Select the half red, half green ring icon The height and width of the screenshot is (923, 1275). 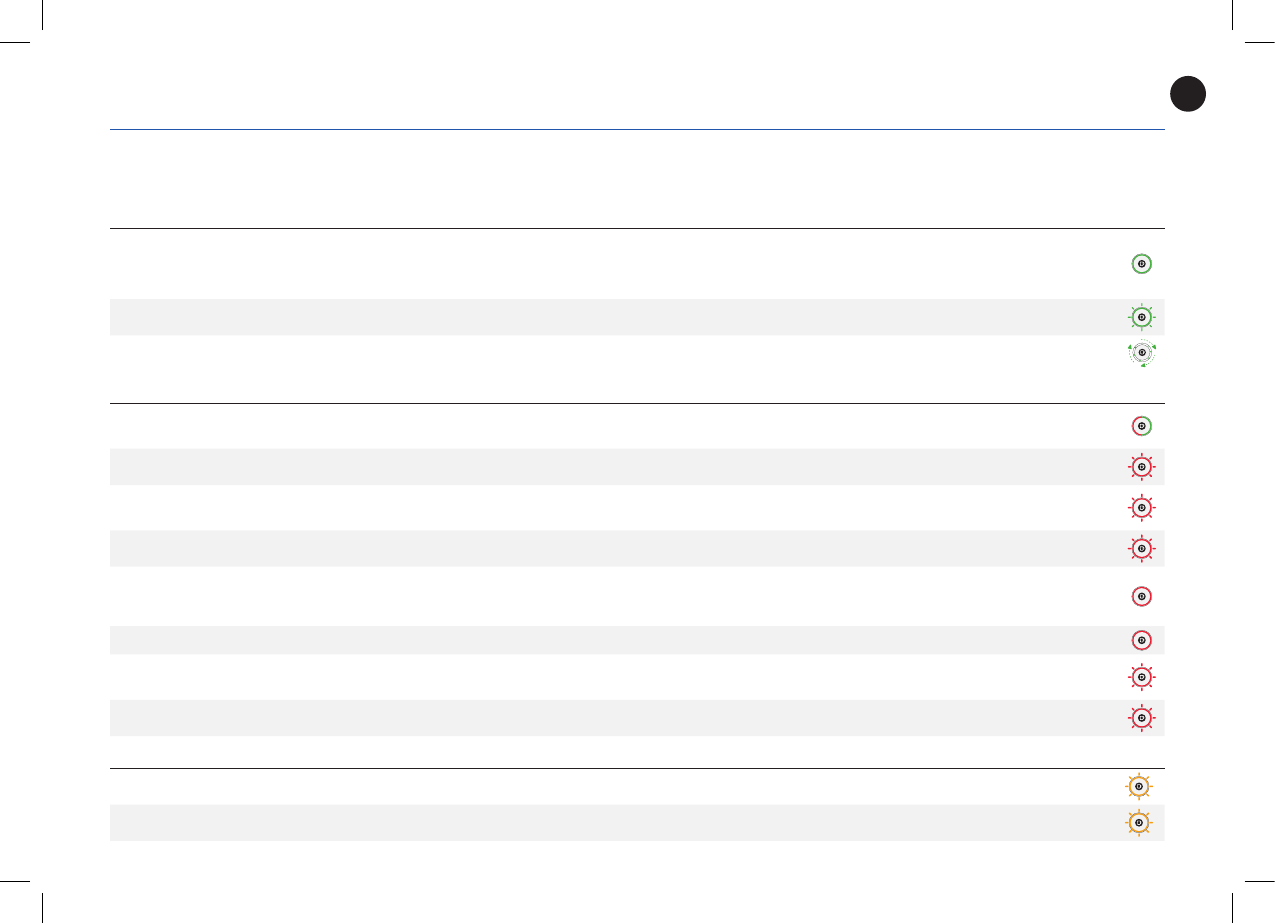[1141, 426]
